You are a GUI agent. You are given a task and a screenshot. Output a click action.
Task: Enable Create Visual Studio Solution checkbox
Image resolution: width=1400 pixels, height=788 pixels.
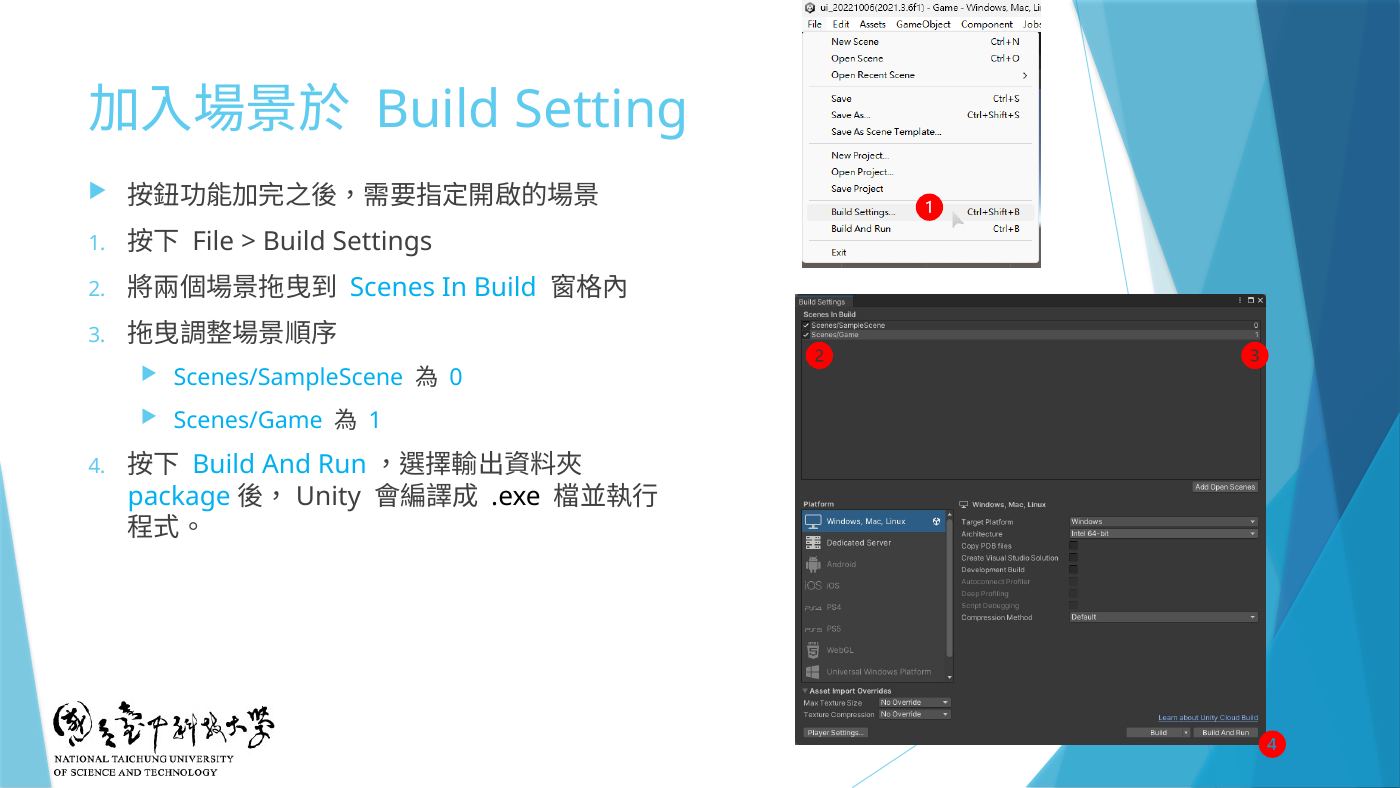[x=1074, y=558]
